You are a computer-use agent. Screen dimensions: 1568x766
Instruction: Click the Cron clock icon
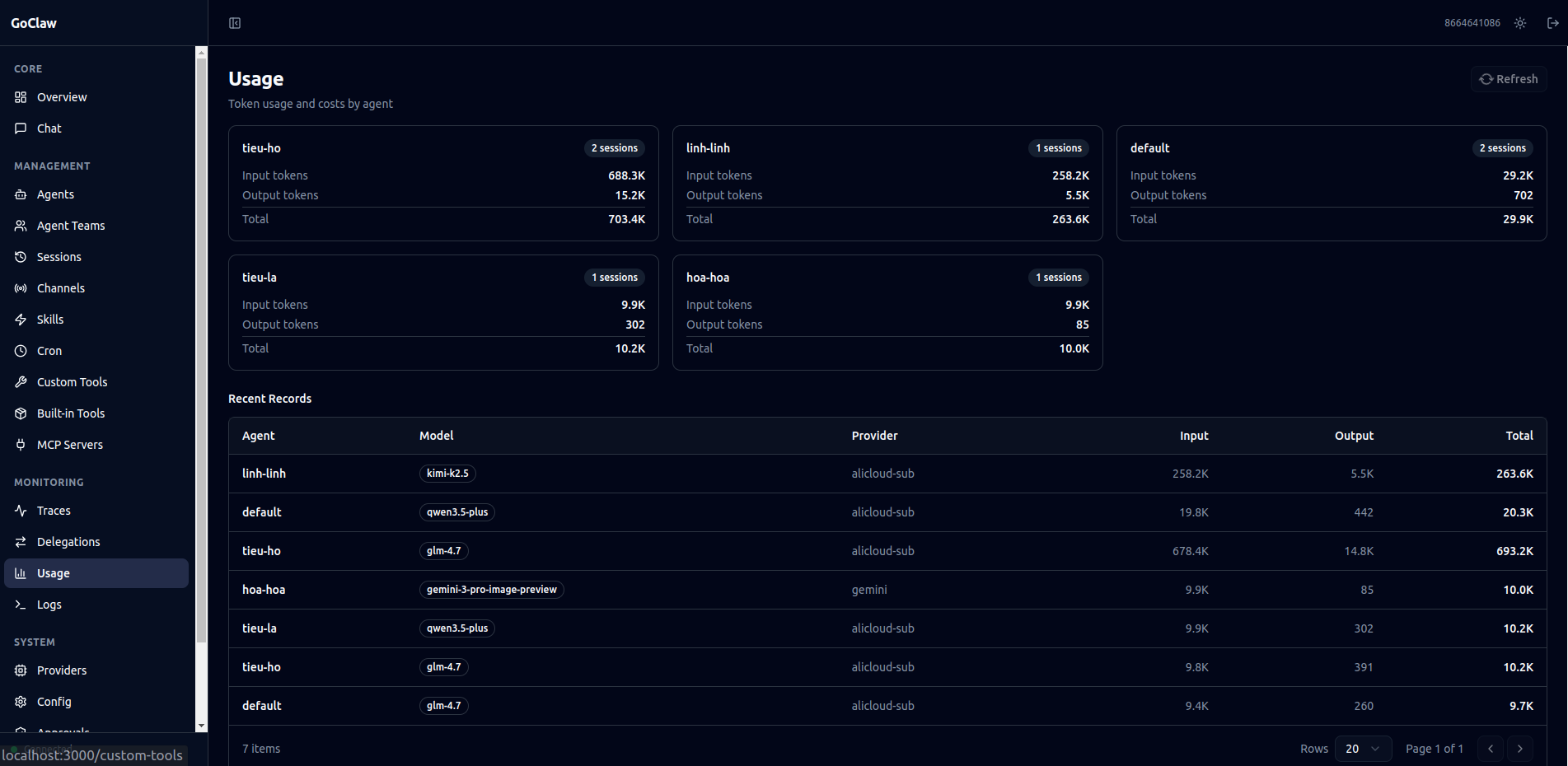coord(21,351)
